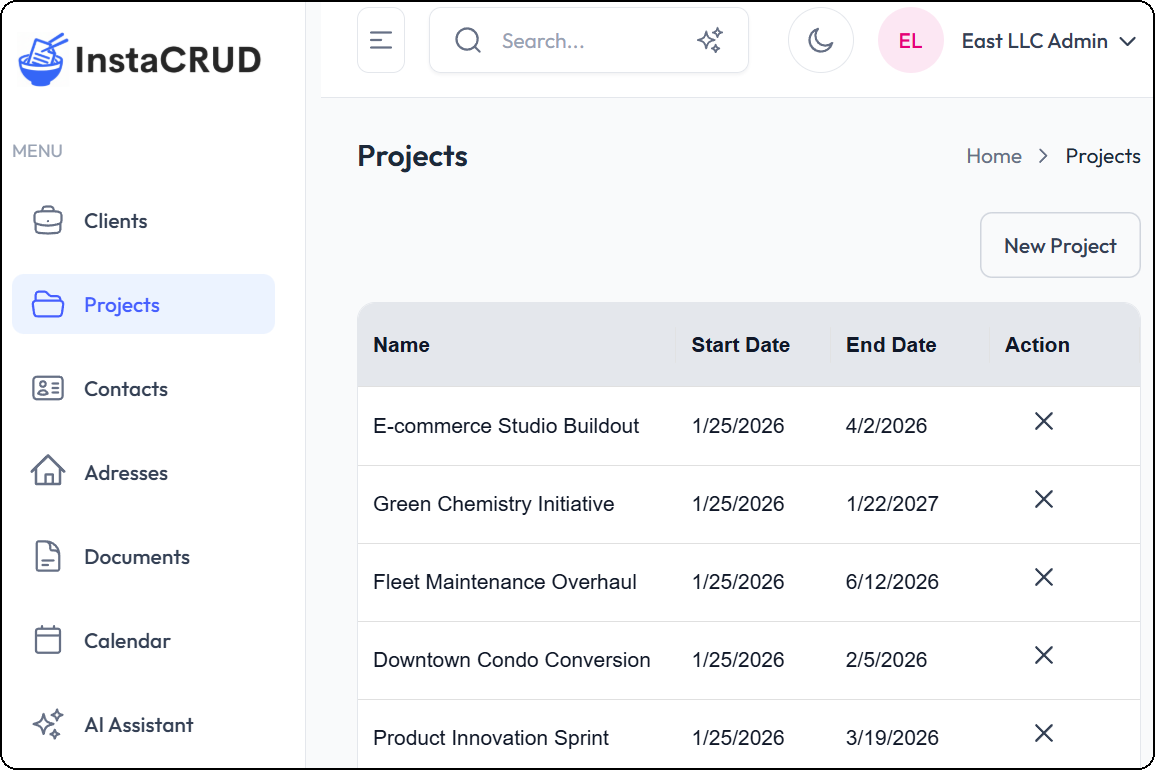Sort by the Start Date column header
Image resolution: width=1155 pixels, height=770 pixels.
(x=741, y=345)
